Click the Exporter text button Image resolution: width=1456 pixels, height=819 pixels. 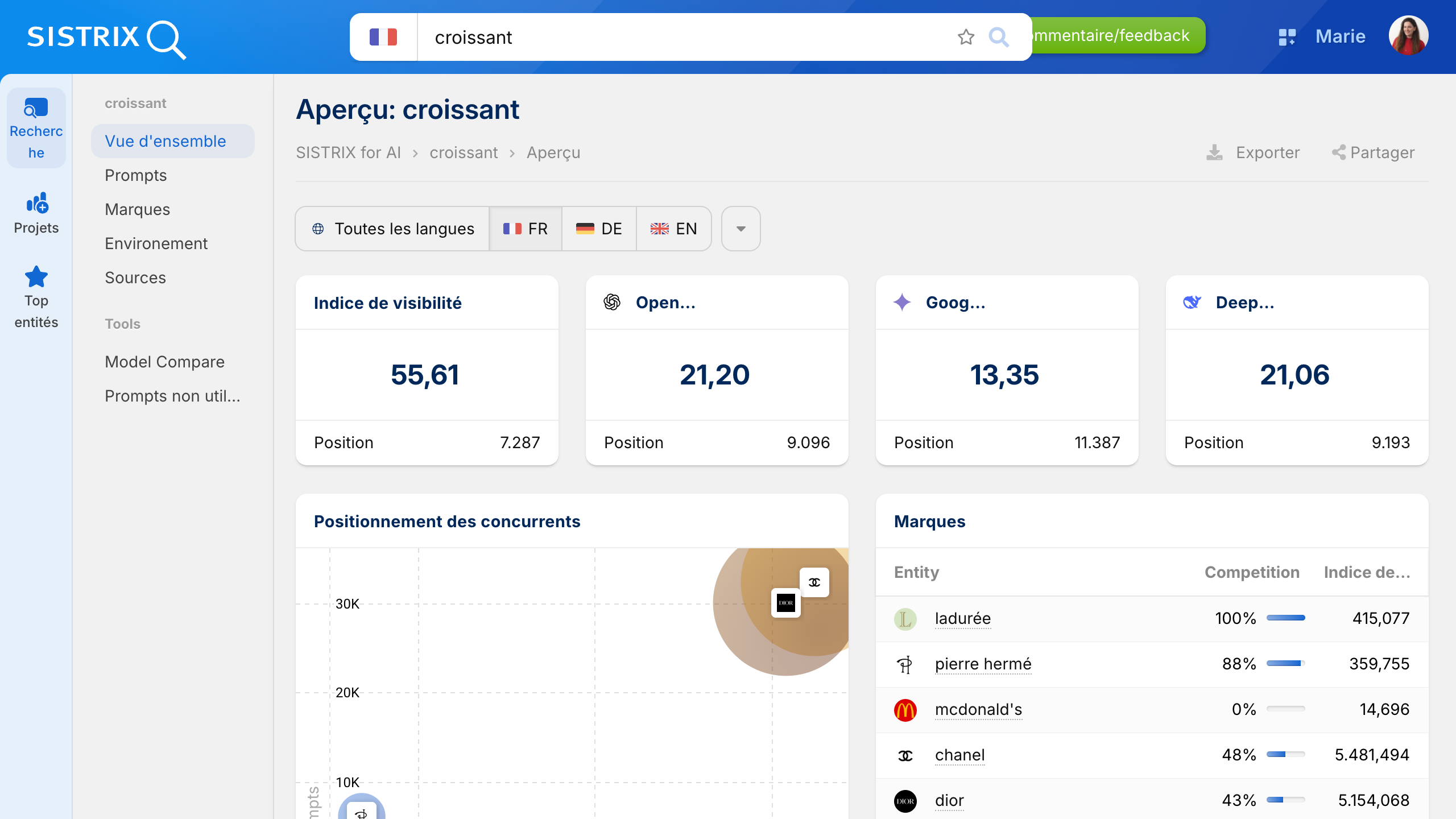click(1268, 152)
